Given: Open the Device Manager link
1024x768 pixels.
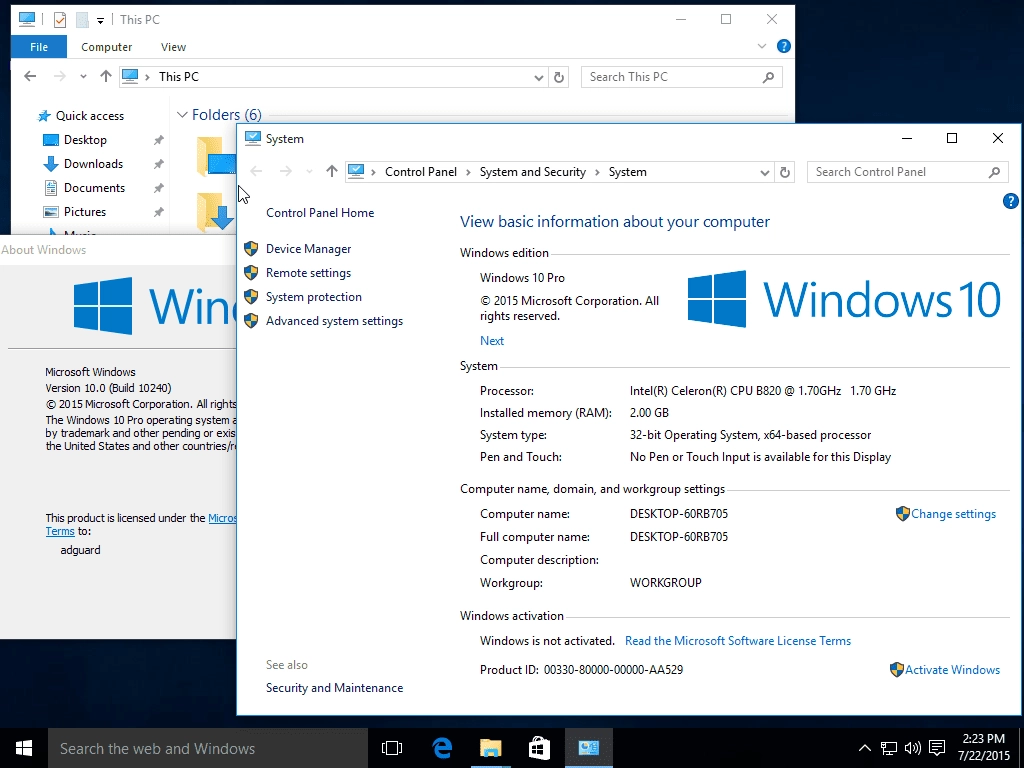Looking at the screenshot, I should pos(308,249).
